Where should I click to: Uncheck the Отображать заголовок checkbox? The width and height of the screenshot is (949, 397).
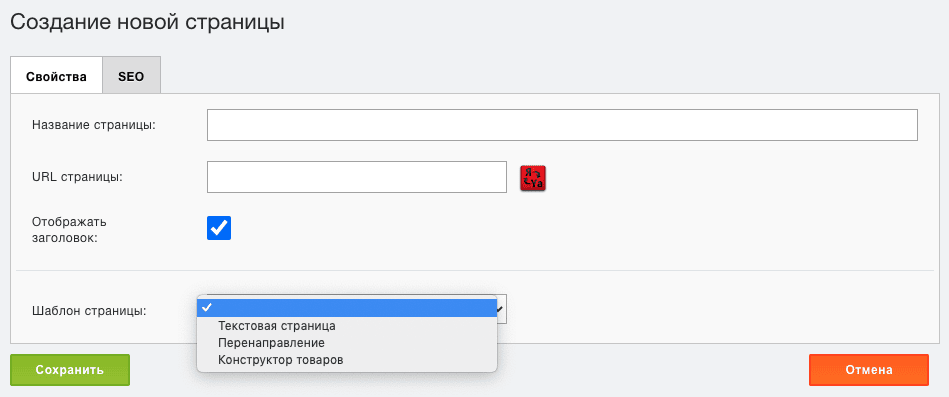click(x=219, y=228)
